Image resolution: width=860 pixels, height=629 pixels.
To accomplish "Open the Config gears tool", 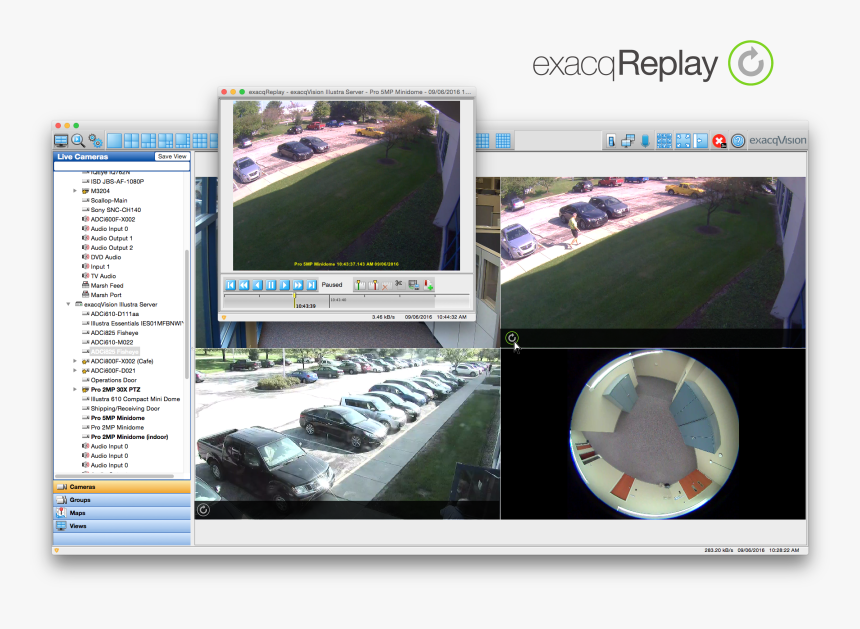I will [95, 141].
